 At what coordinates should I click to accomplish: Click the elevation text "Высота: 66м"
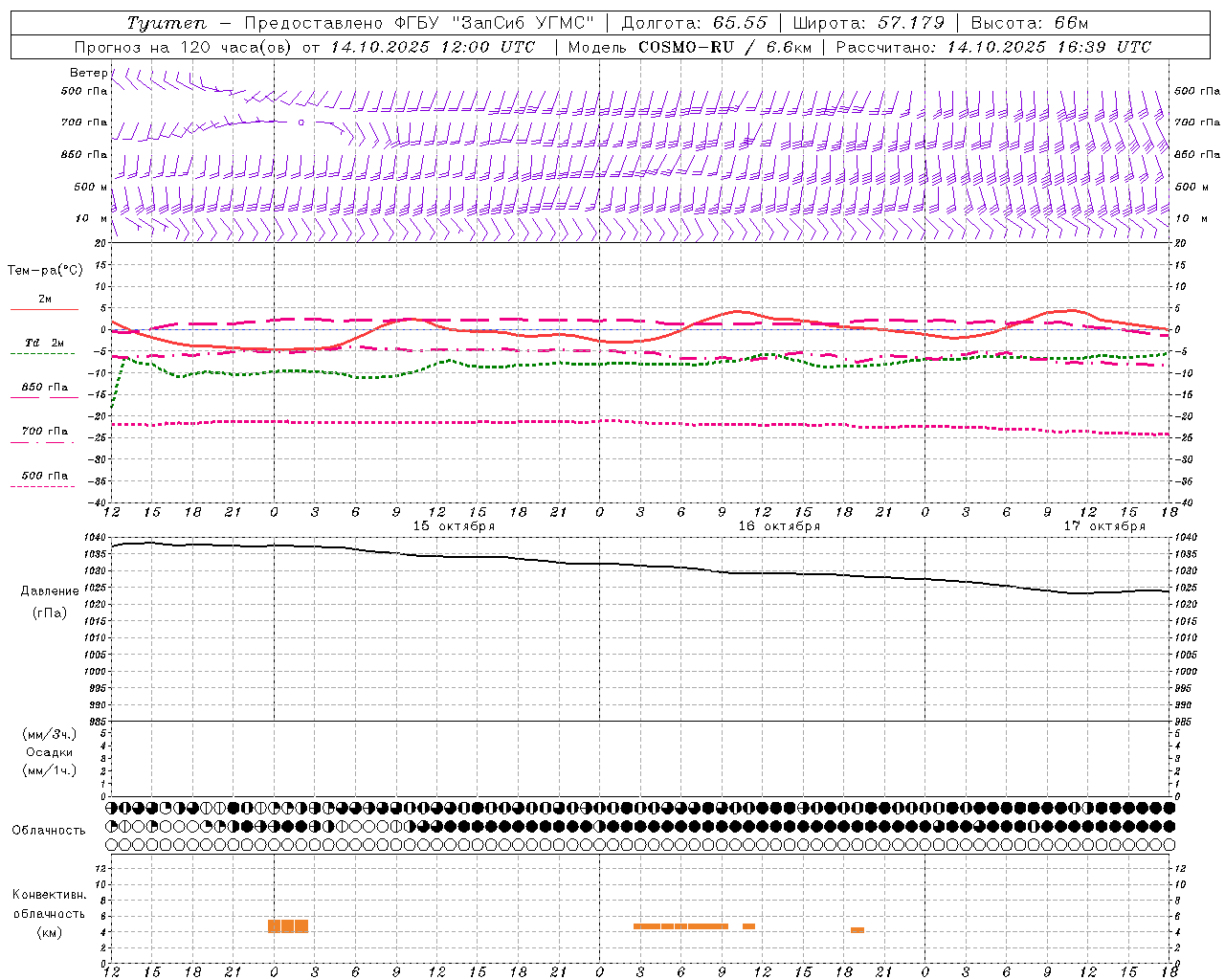1030,23
